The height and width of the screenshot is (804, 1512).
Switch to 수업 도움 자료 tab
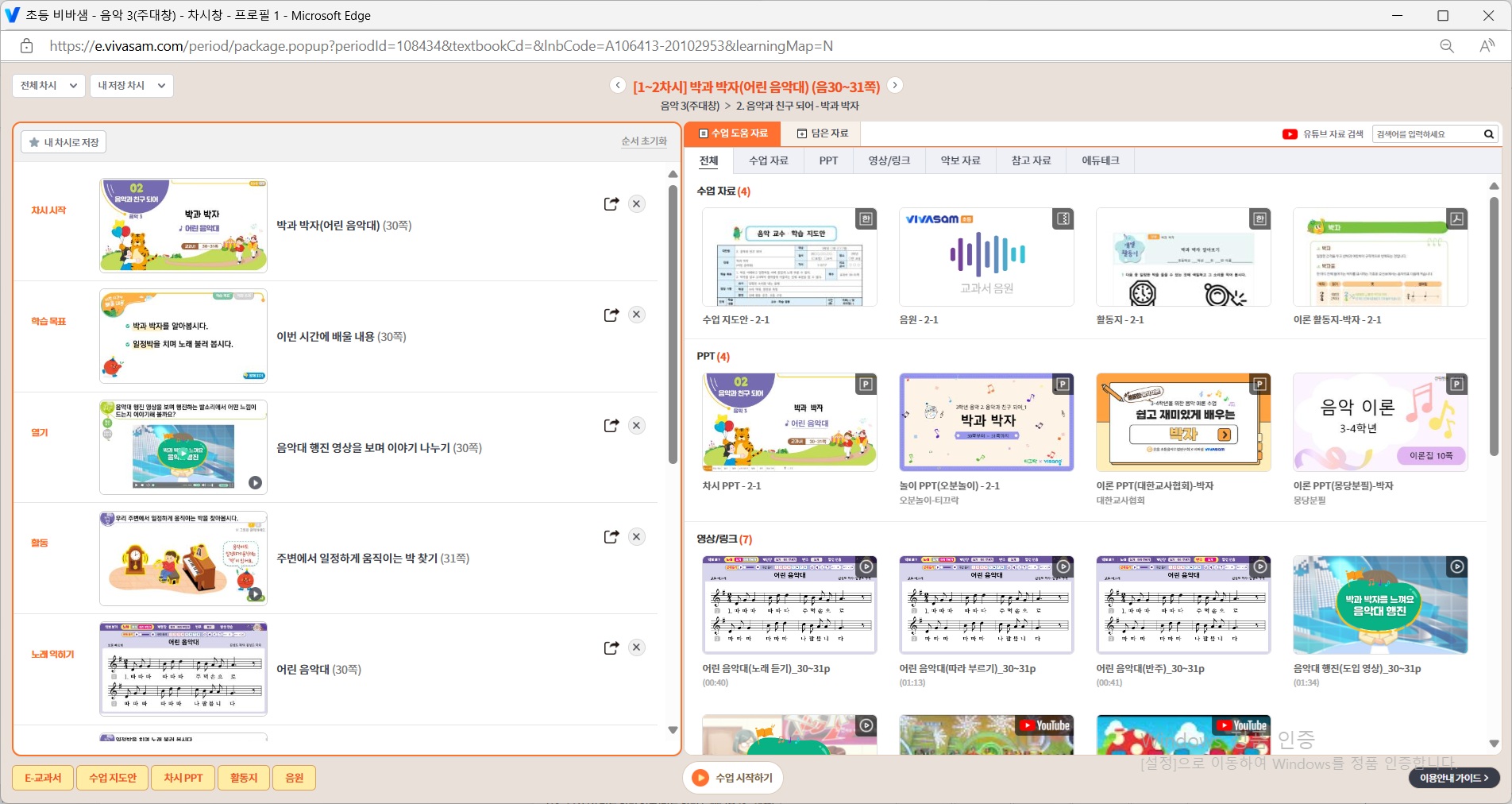click(x=733, y=133)
